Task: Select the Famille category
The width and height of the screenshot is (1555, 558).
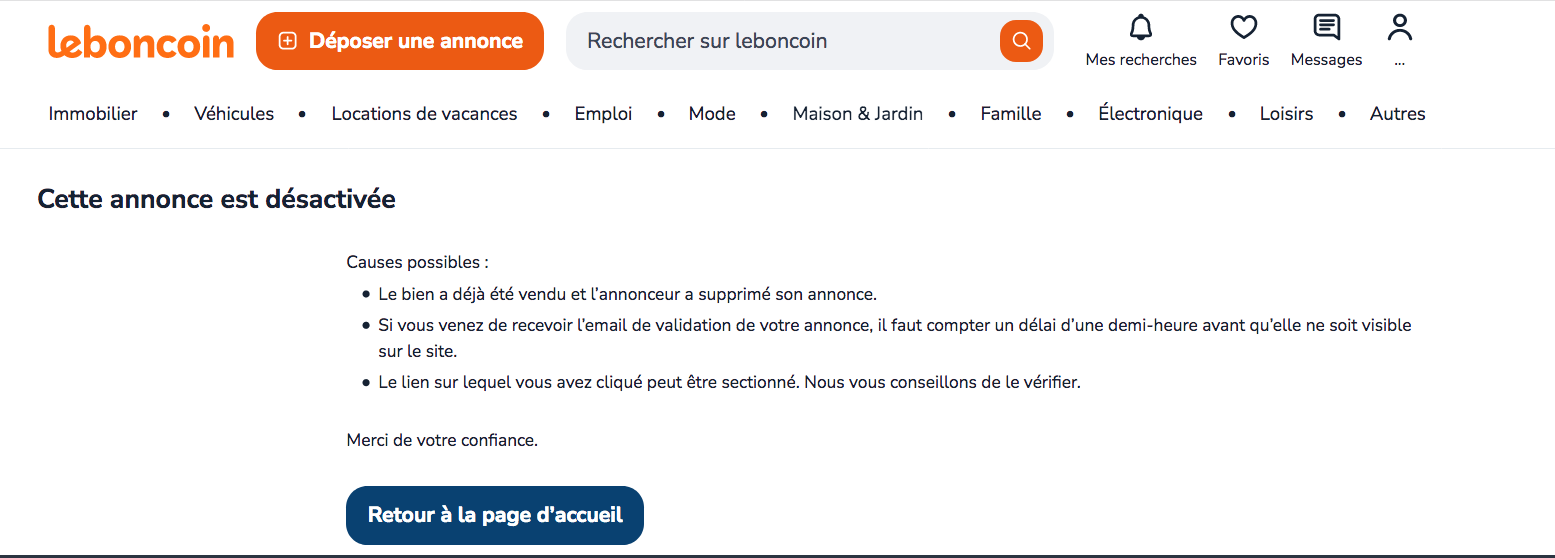Action: [1011, 114]
